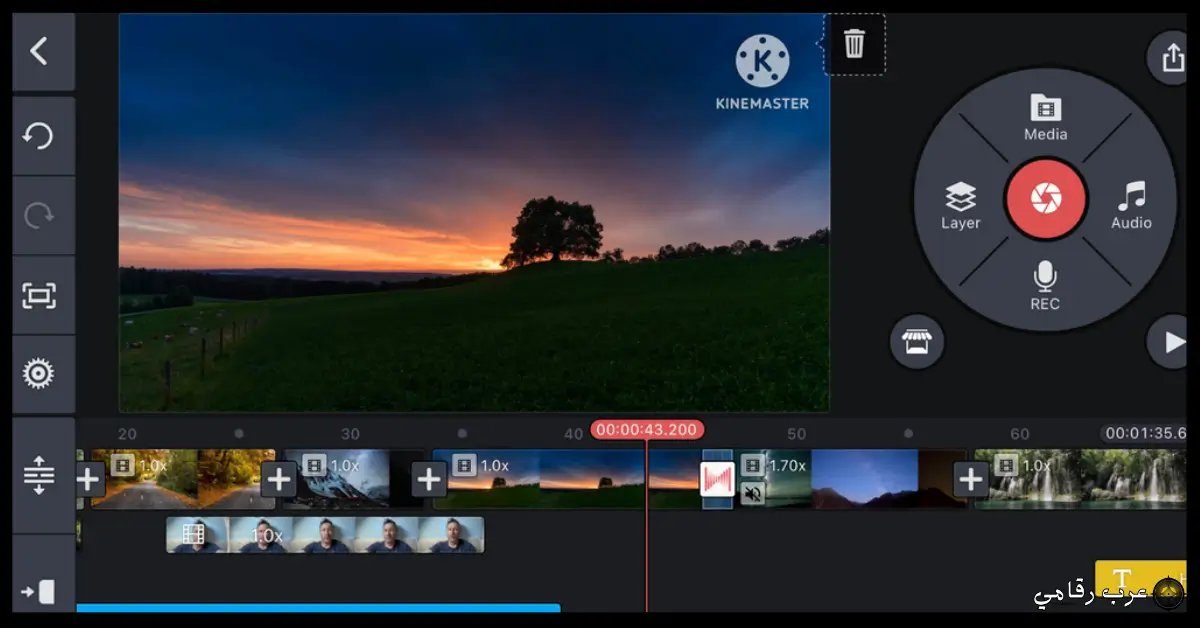Select the man's video layer clip
1200x628 pixels.
click(325, 535)
